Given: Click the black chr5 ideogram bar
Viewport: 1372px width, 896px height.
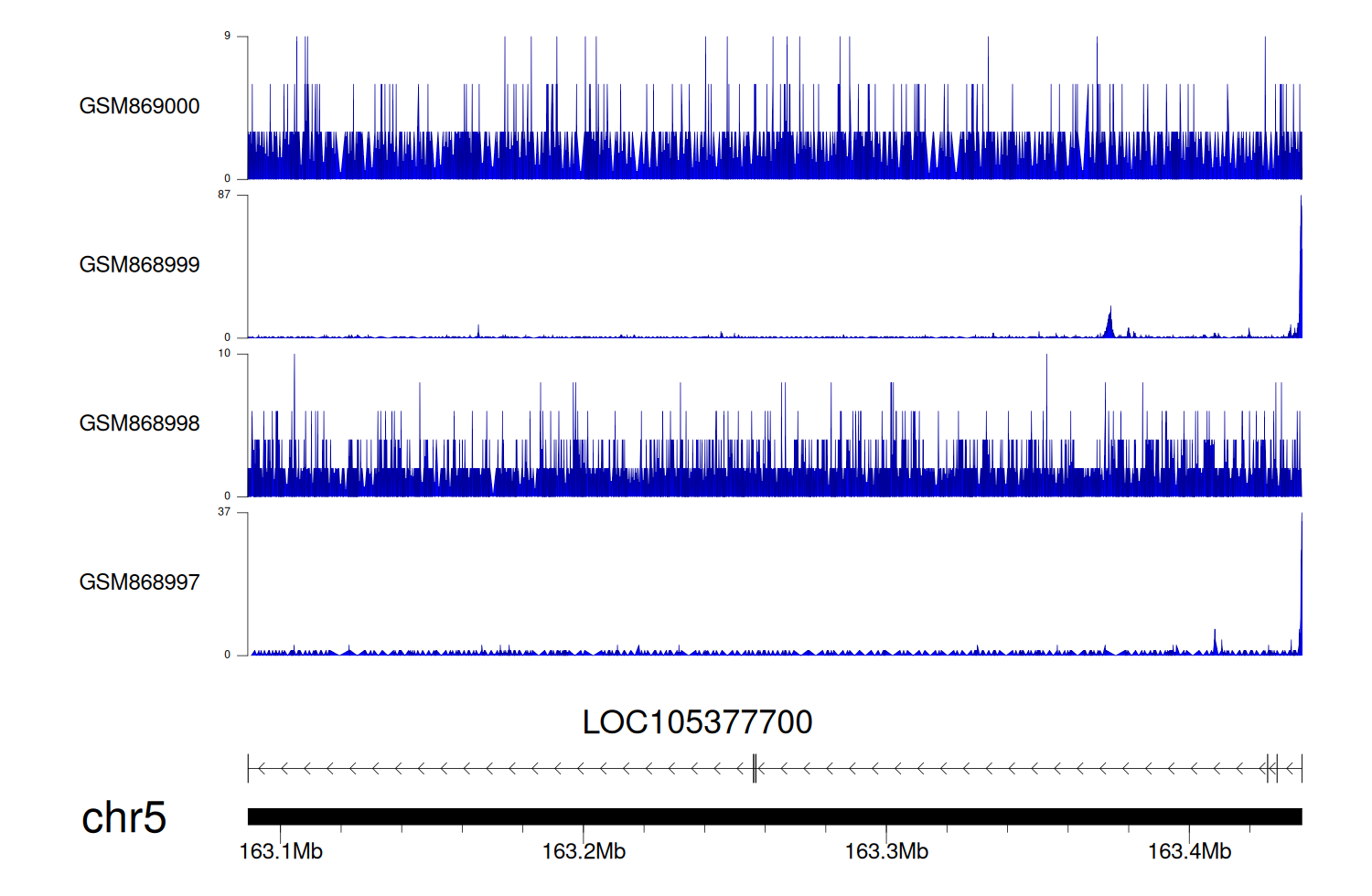Looking at the screenshot, I should 774,816.
